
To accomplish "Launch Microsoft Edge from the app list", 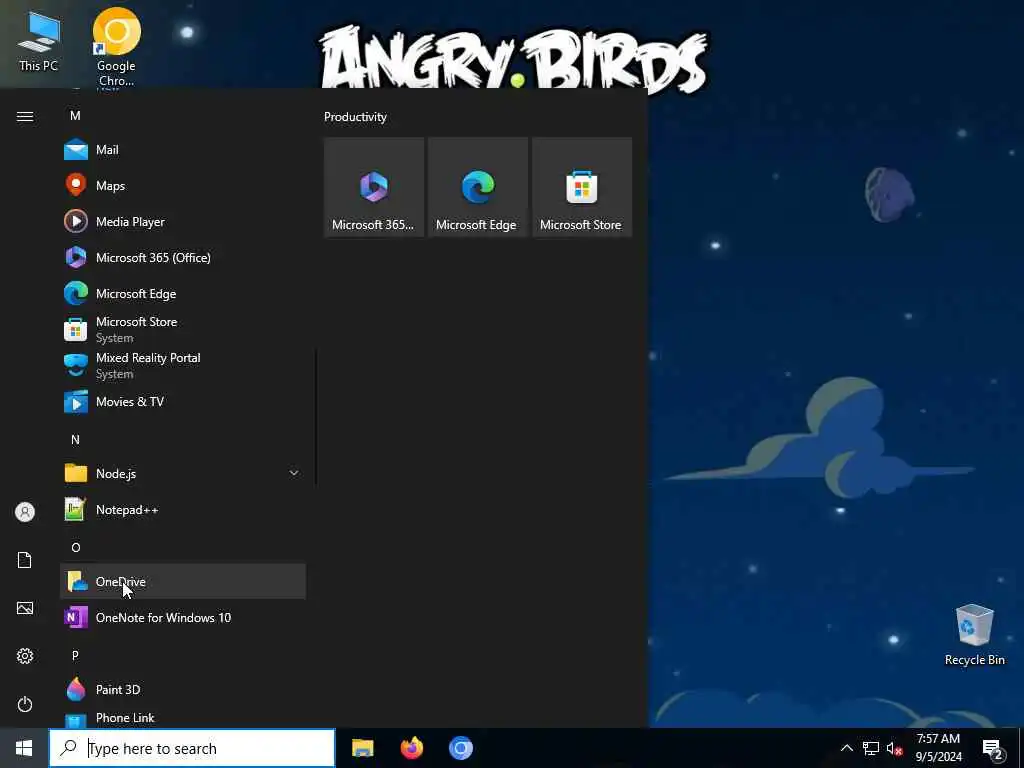I will 183,293.
